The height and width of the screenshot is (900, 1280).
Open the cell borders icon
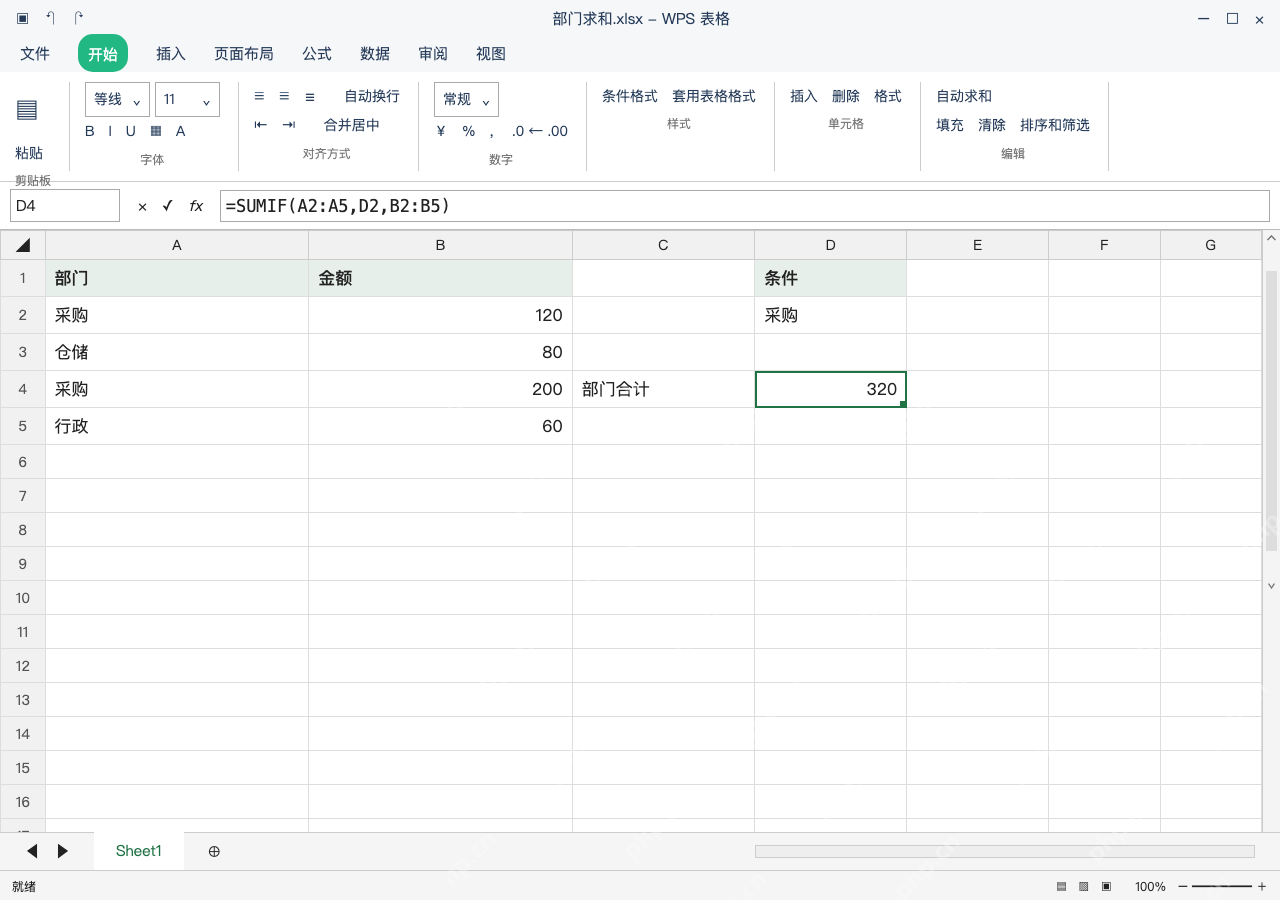pos(156,131)
